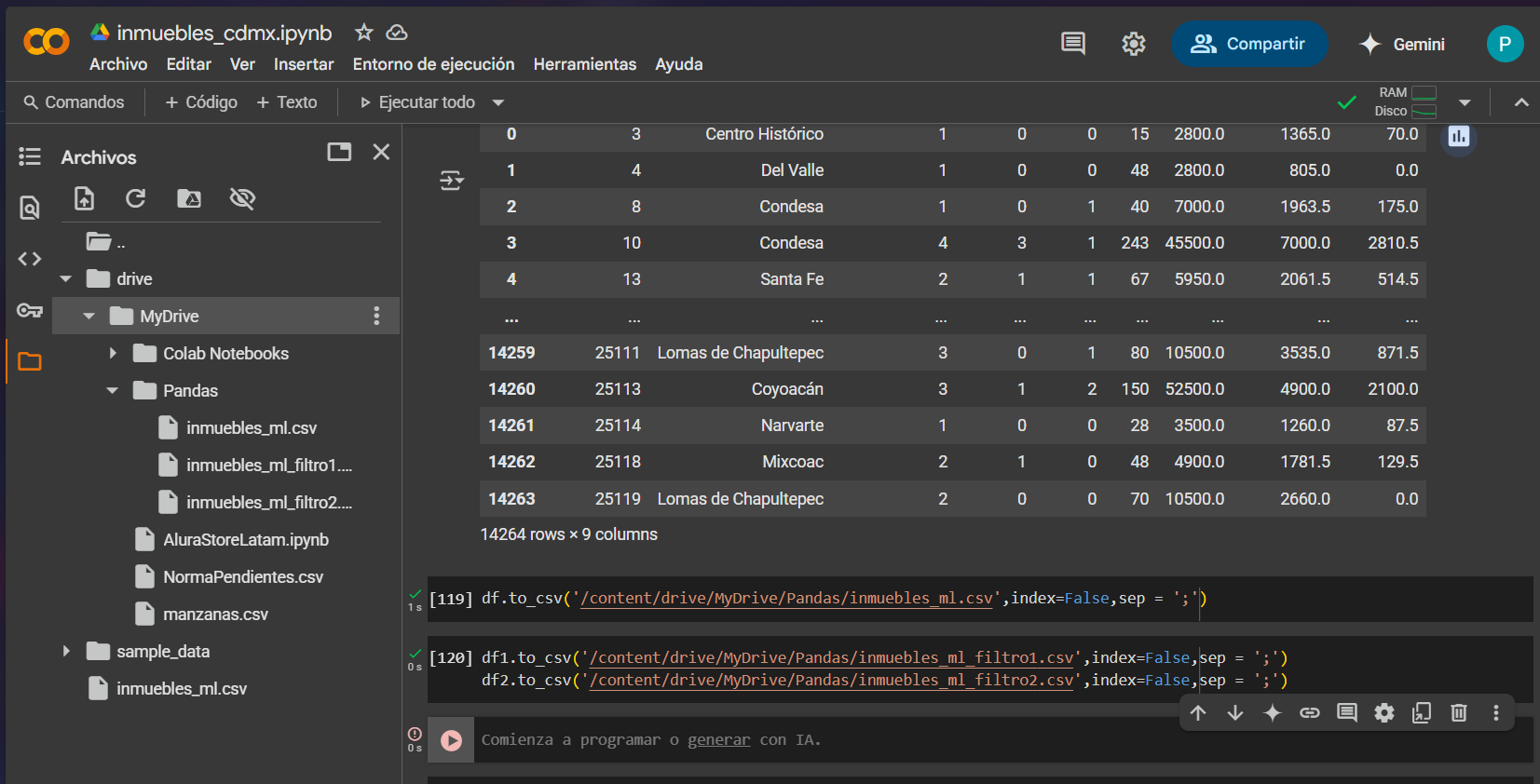
Task: Open the comments panel icon in header
Action: (1073, 44)
